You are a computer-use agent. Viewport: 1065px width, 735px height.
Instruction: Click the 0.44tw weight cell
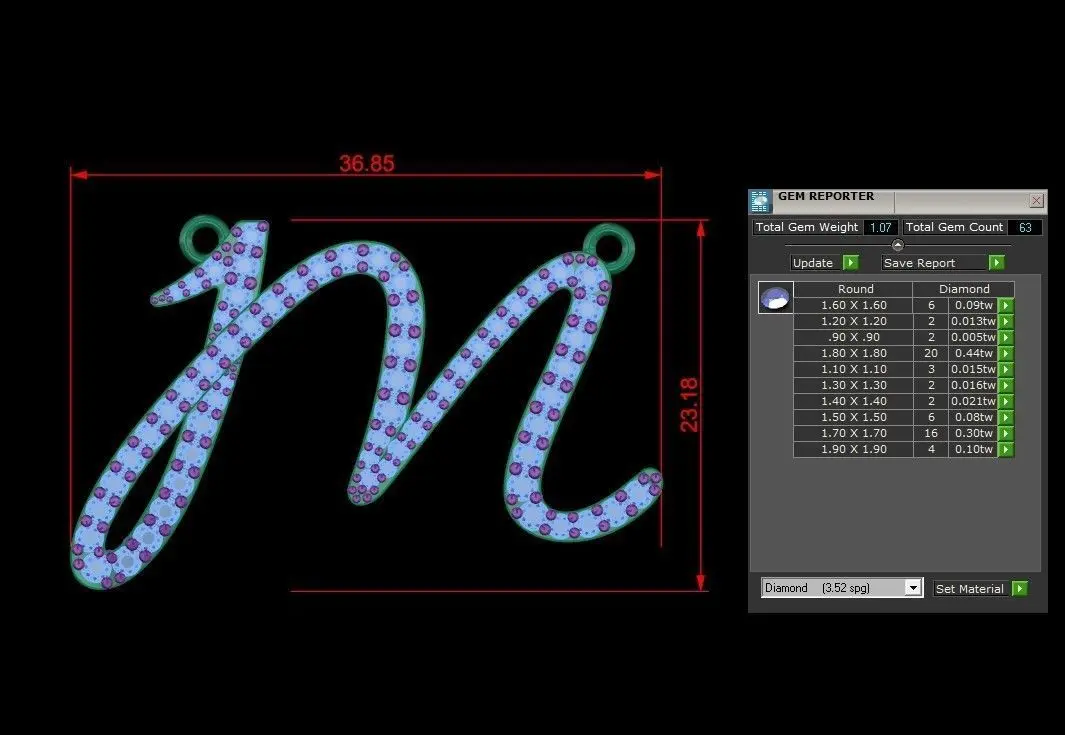(x=973, y=353)
